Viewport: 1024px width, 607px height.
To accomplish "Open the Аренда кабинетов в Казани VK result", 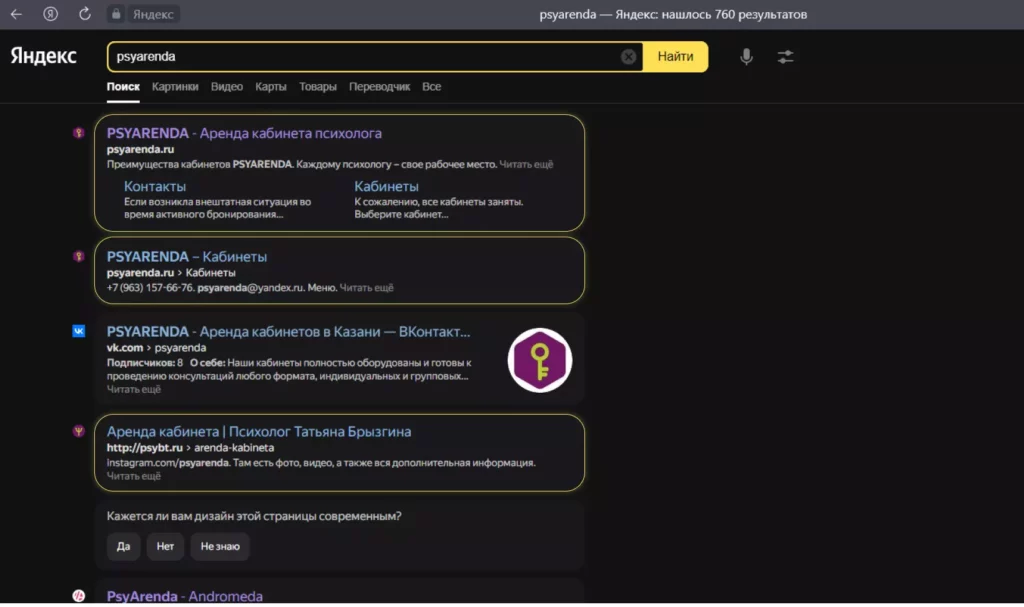I will coord(289,331).
